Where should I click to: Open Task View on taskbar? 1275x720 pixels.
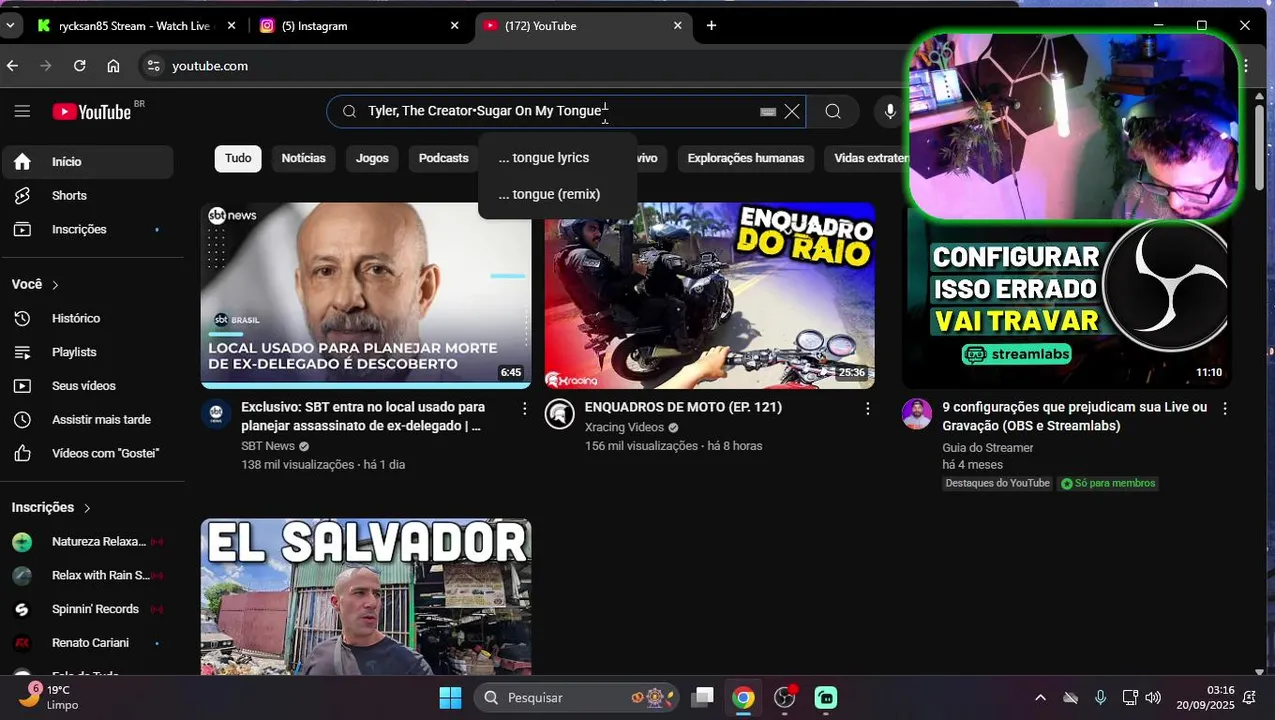click(703, 697)
